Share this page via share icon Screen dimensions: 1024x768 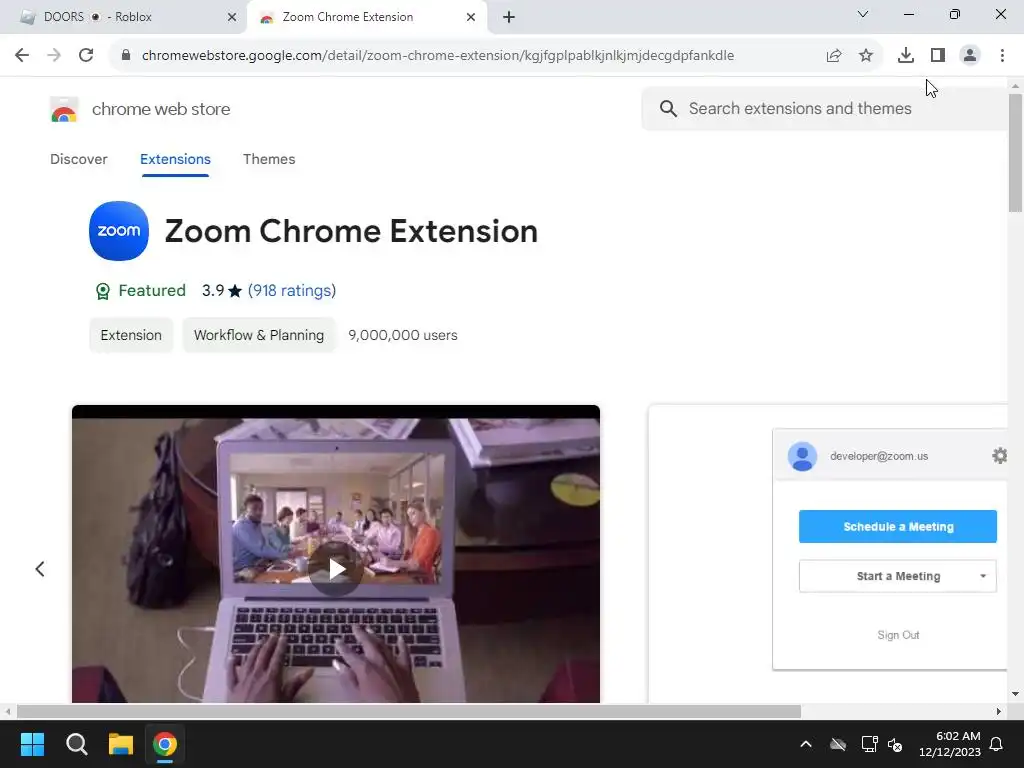[x=834, y=56]
